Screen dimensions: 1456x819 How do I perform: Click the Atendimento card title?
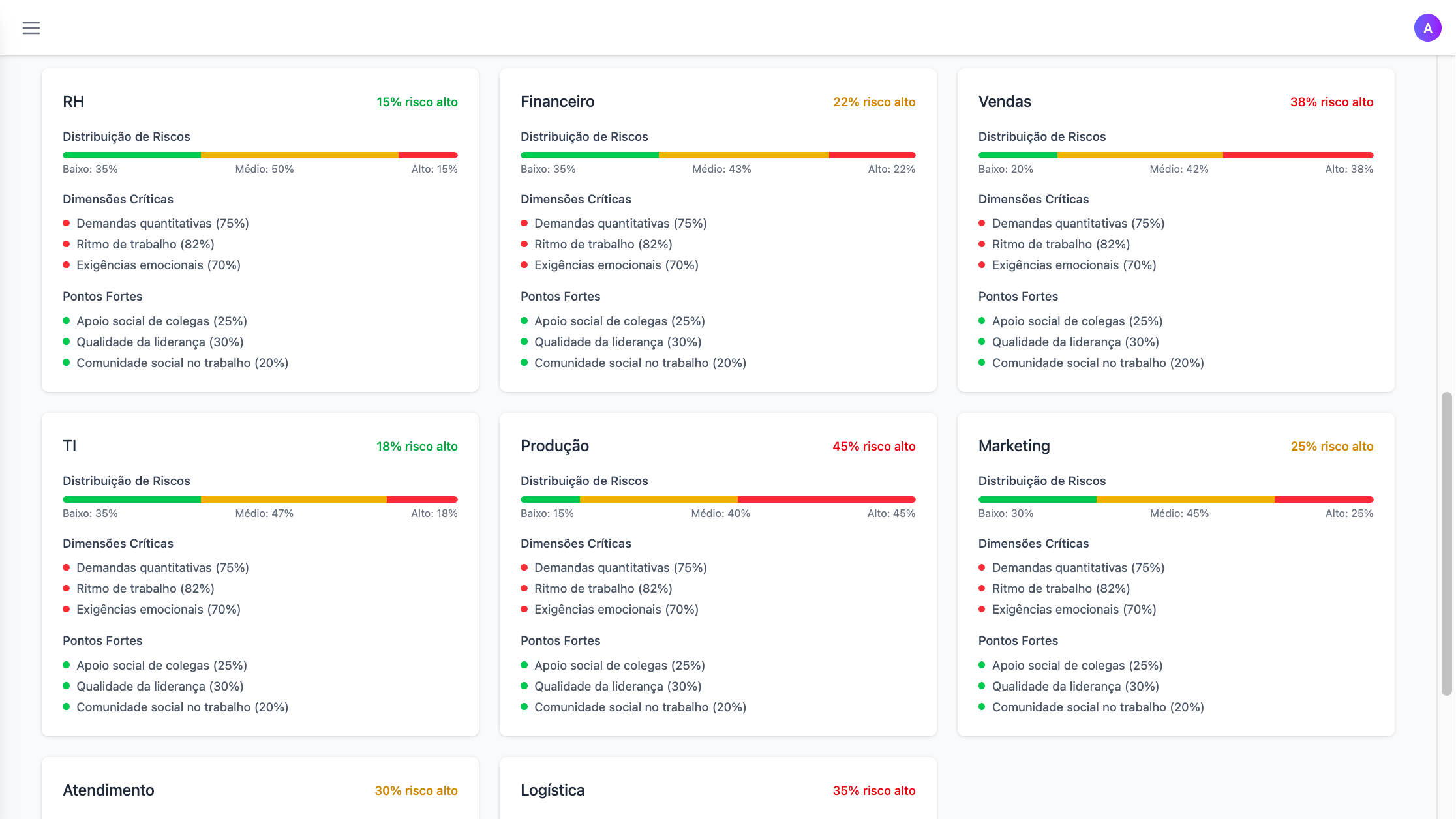coord(108,790)
